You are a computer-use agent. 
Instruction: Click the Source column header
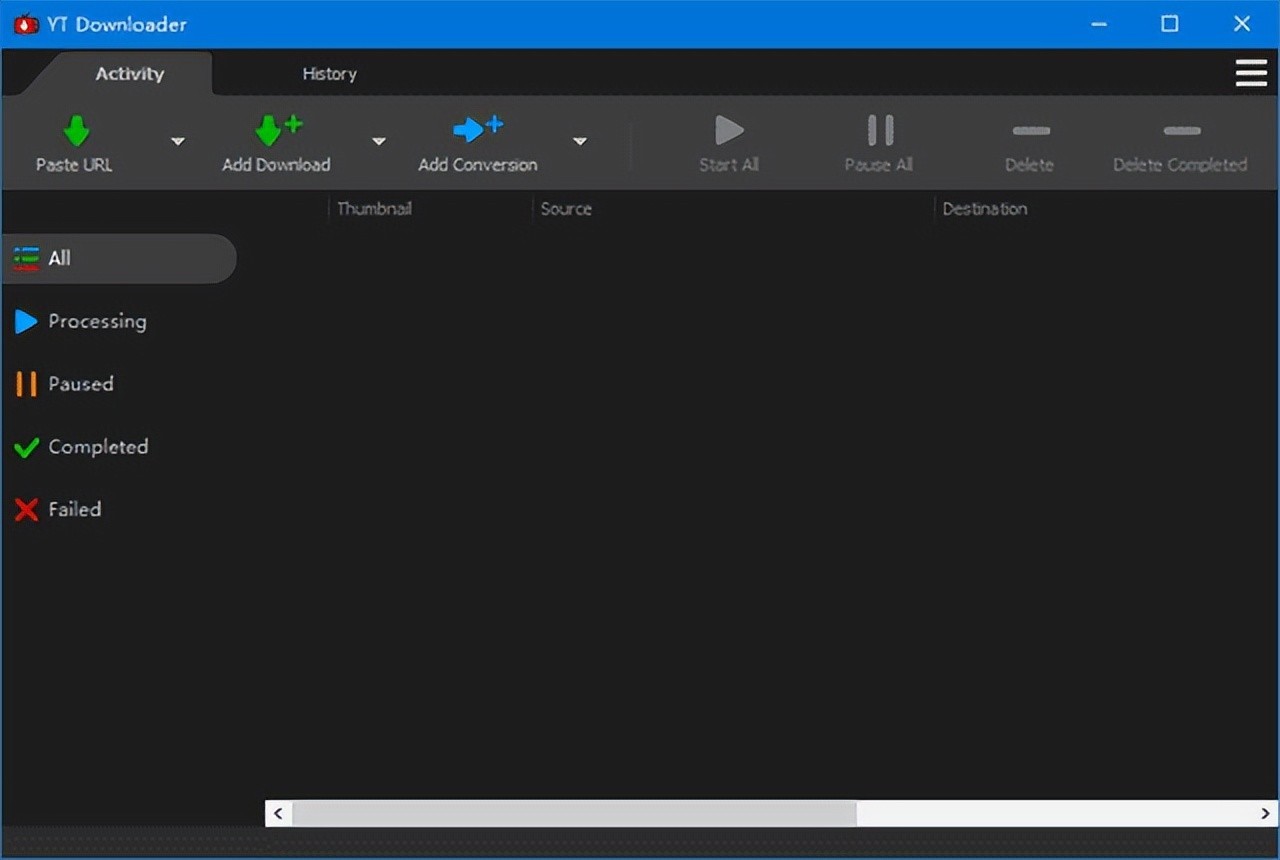566,209
